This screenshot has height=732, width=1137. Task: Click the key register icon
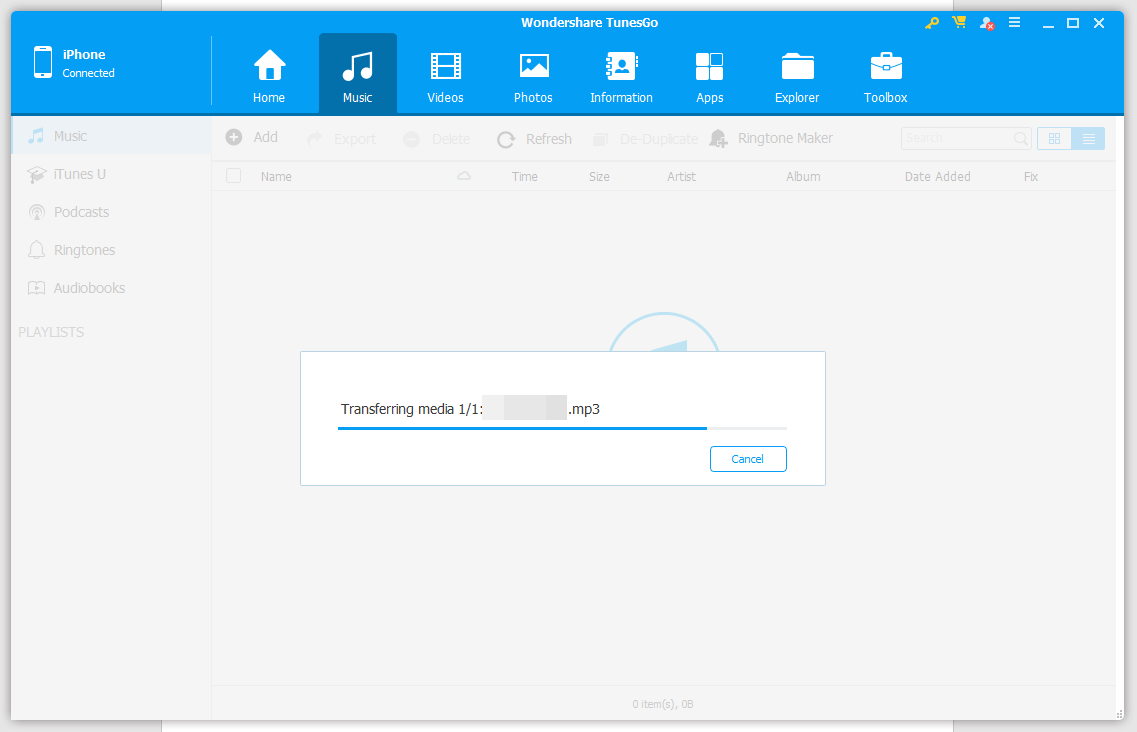tap(932, 23)
